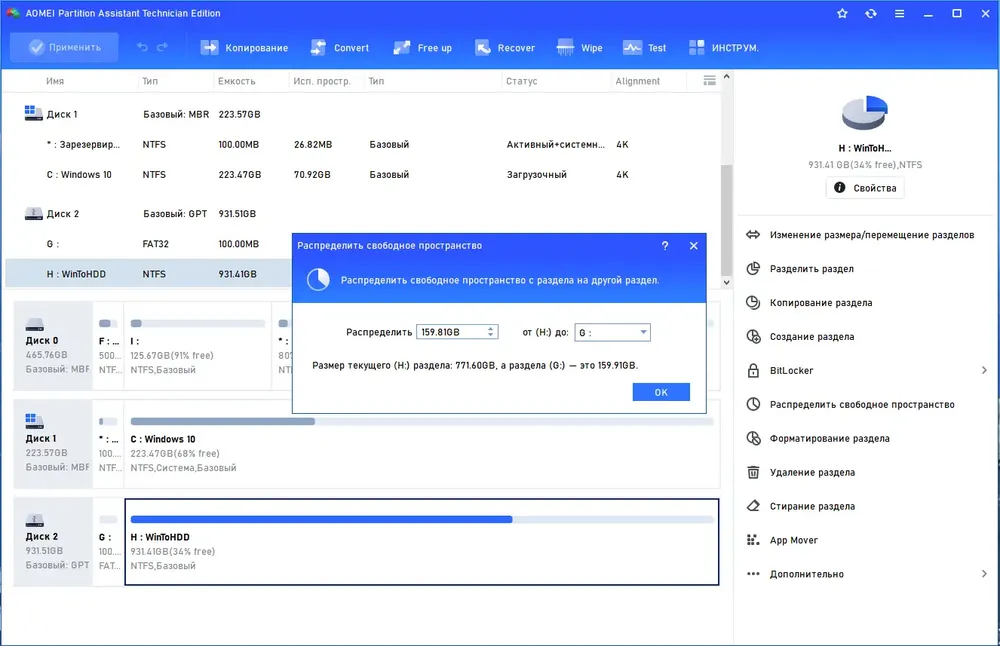Click the trash icon for Удаление раздела
Screen dimensions: 1000x646
click(753, 472)
